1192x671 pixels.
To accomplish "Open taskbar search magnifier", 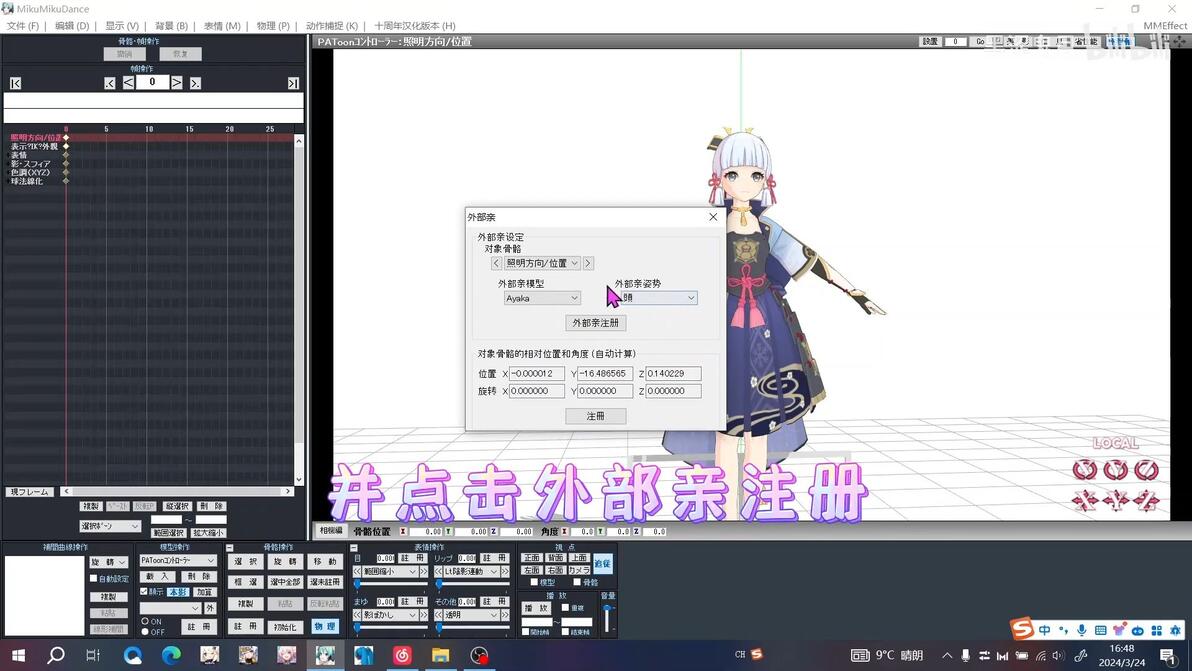I will pyautogui.click(x=55, y=655).
